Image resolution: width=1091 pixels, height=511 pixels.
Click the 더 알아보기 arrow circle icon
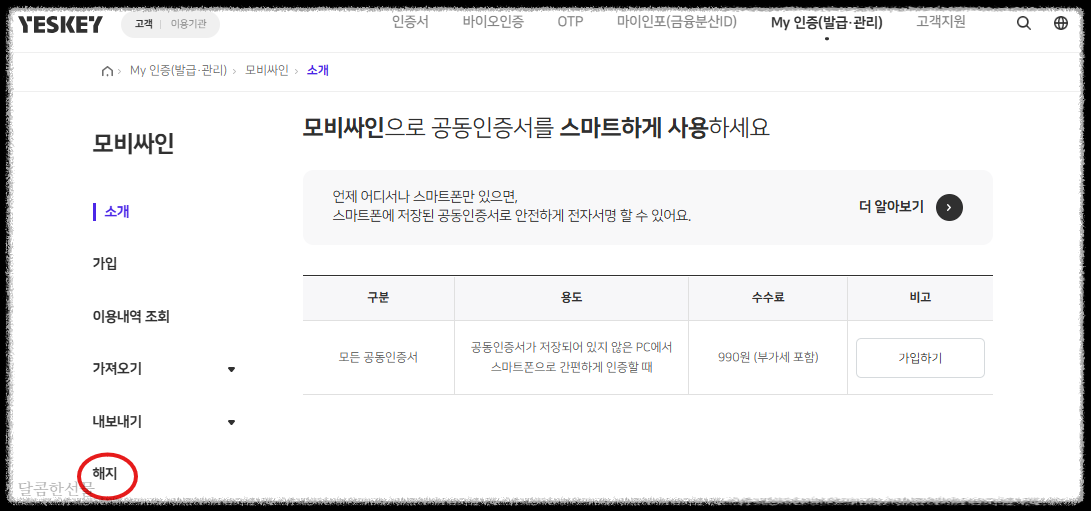coord(949,207)
